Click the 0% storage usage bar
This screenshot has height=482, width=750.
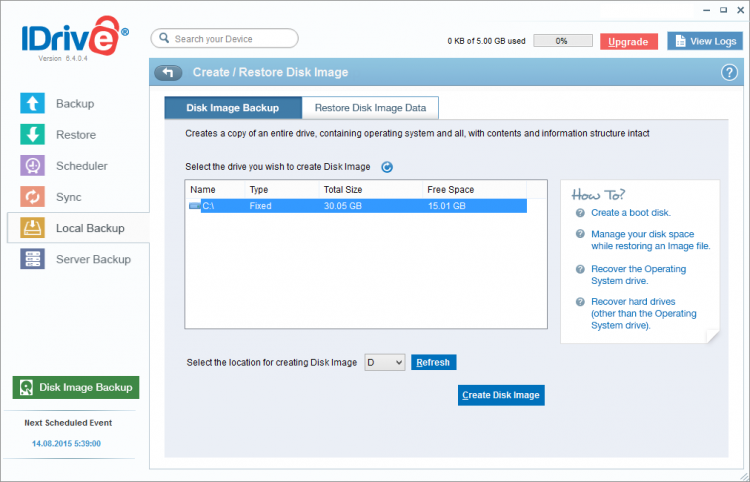(x=562, y=41)
